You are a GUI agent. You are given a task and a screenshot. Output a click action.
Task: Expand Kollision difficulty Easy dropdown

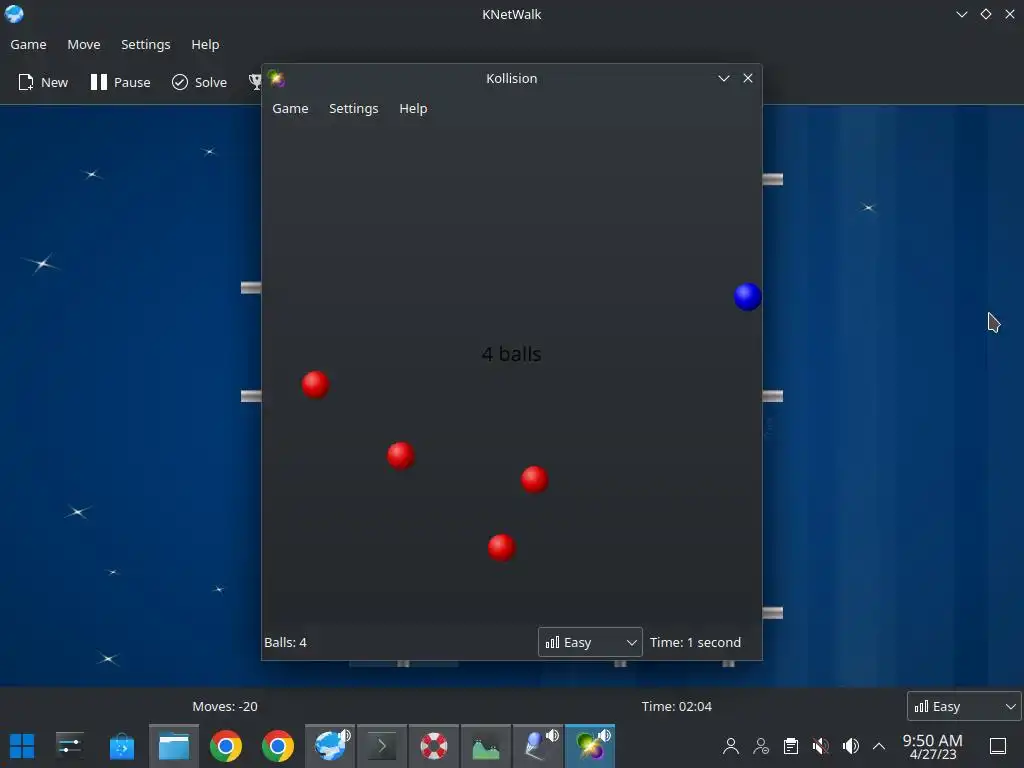[x=590, y=642]
